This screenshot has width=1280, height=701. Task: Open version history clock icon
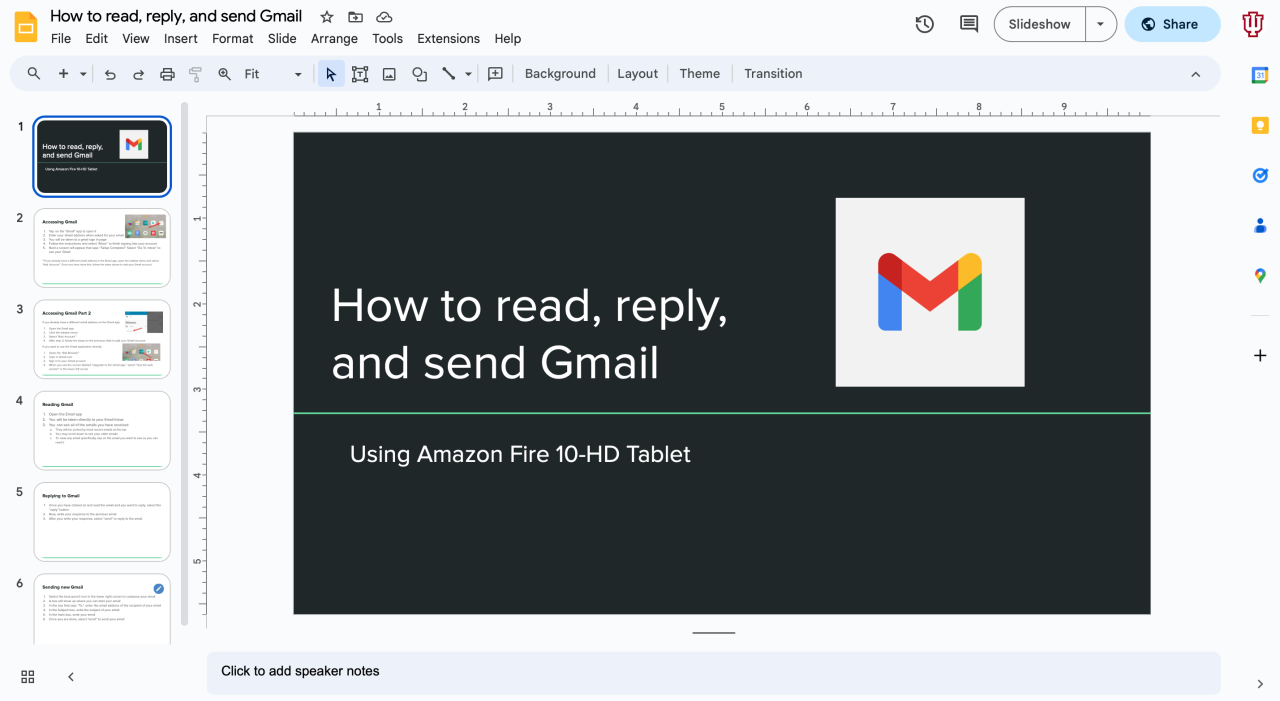coord(925,24)
